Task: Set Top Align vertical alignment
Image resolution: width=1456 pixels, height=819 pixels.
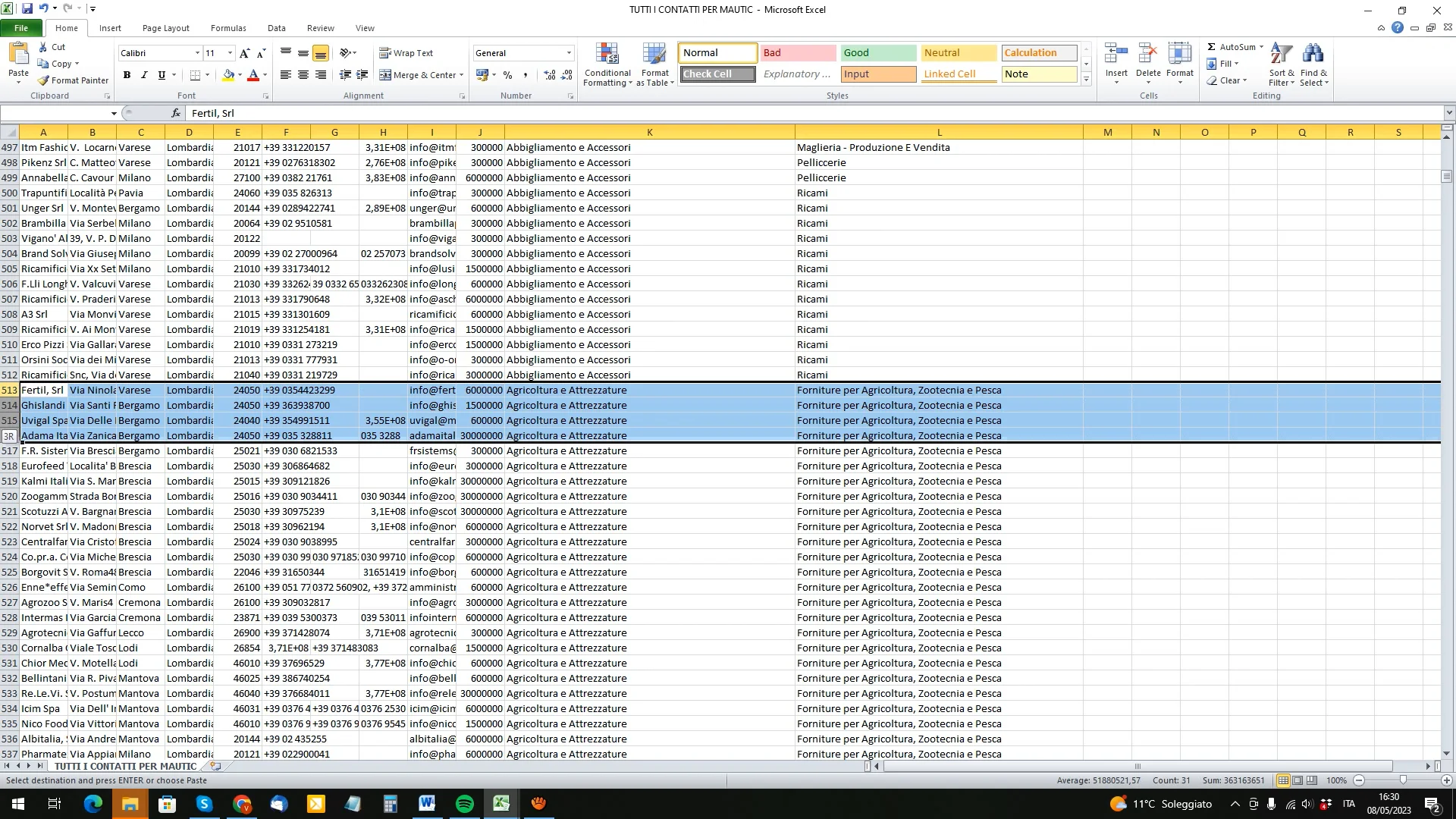Action: (286, 53)
